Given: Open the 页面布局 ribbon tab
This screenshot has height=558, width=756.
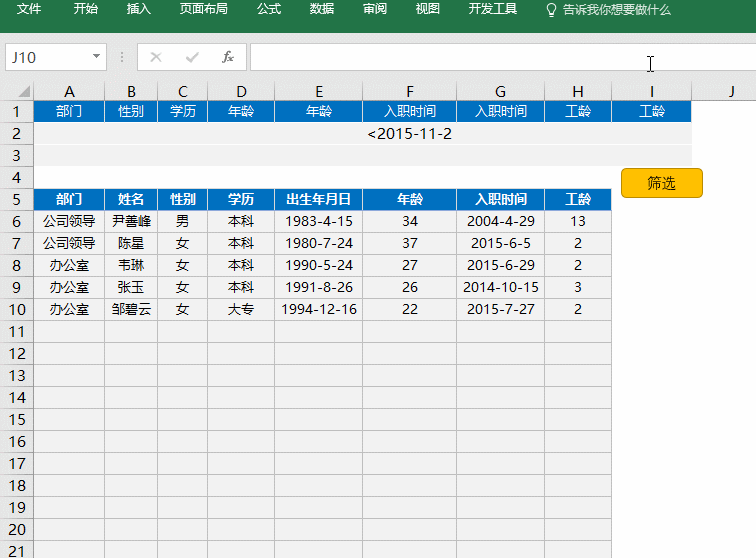Looking at the screenshot, I should pos(203,9).
